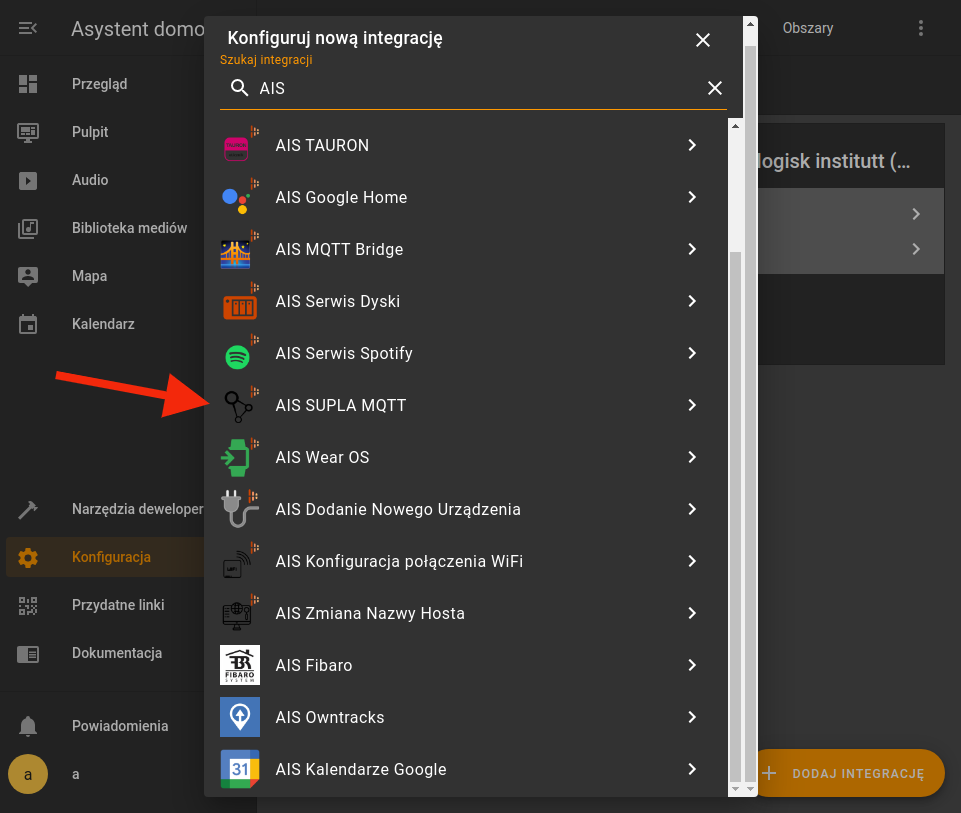Click the Fibaro system logo
The image size is (961, 813).
[240, 665]
